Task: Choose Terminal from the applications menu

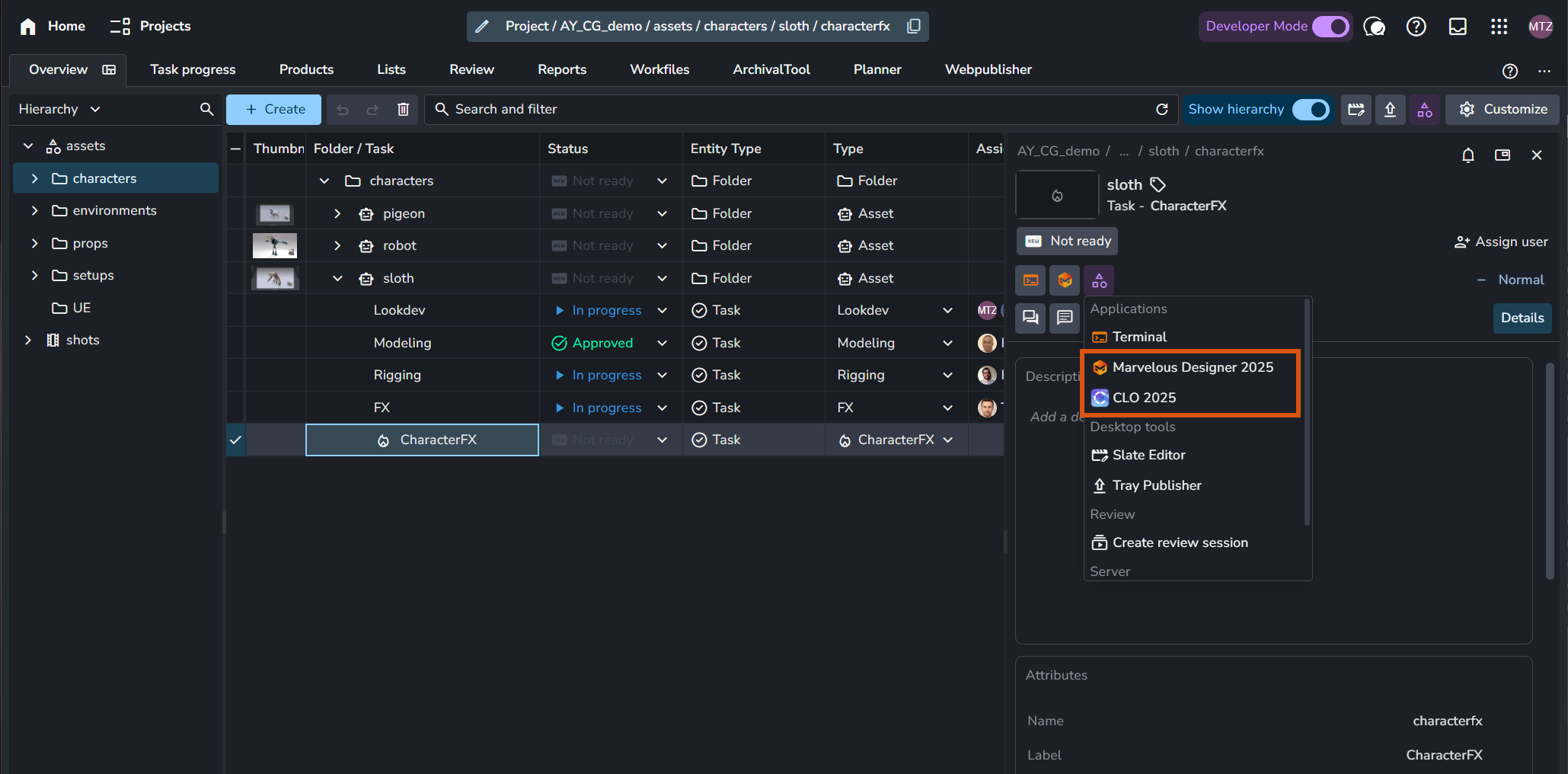Action: (1194, 337)
